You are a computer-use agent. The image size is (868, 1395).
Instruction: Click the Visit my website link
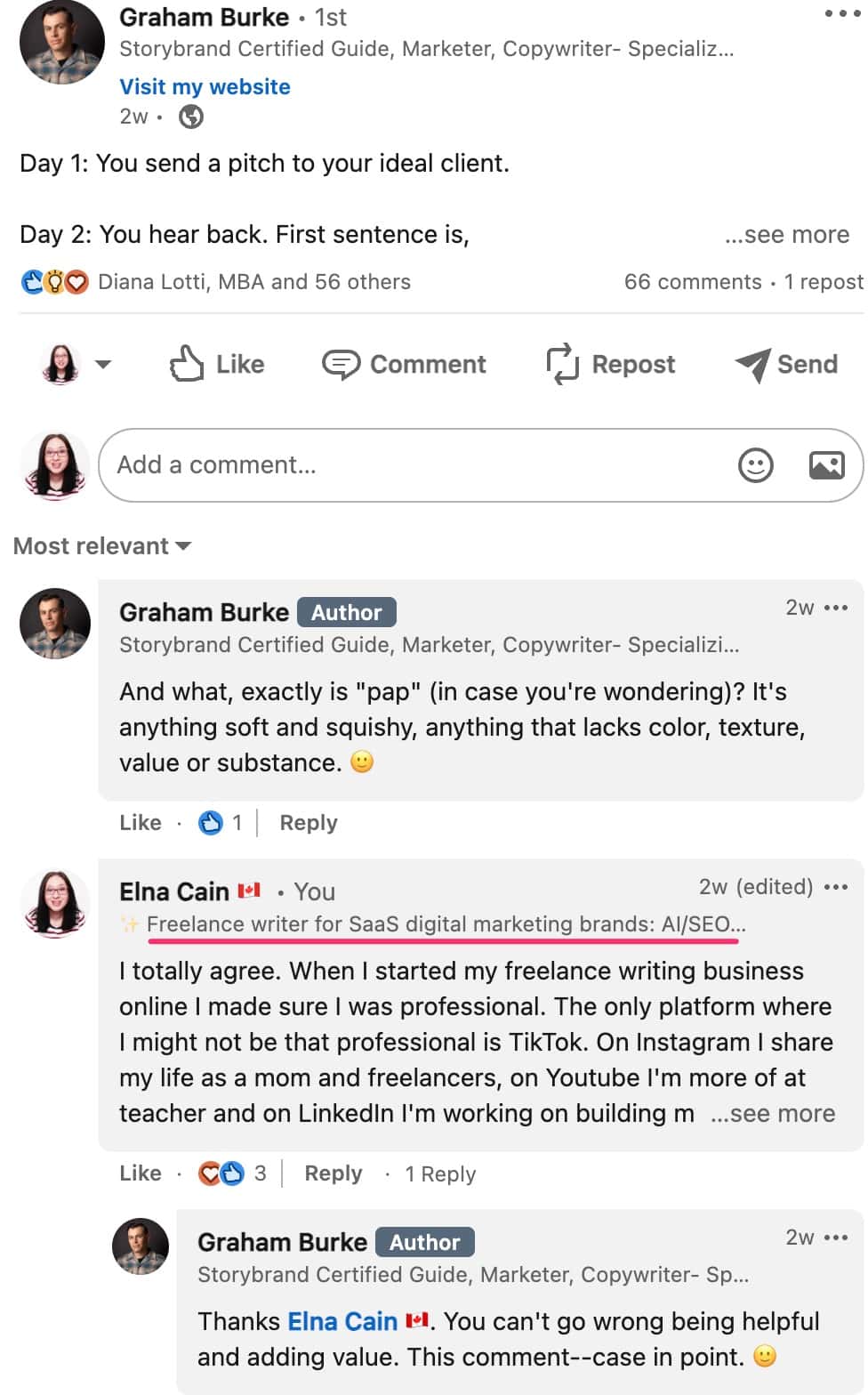point(205,86)
